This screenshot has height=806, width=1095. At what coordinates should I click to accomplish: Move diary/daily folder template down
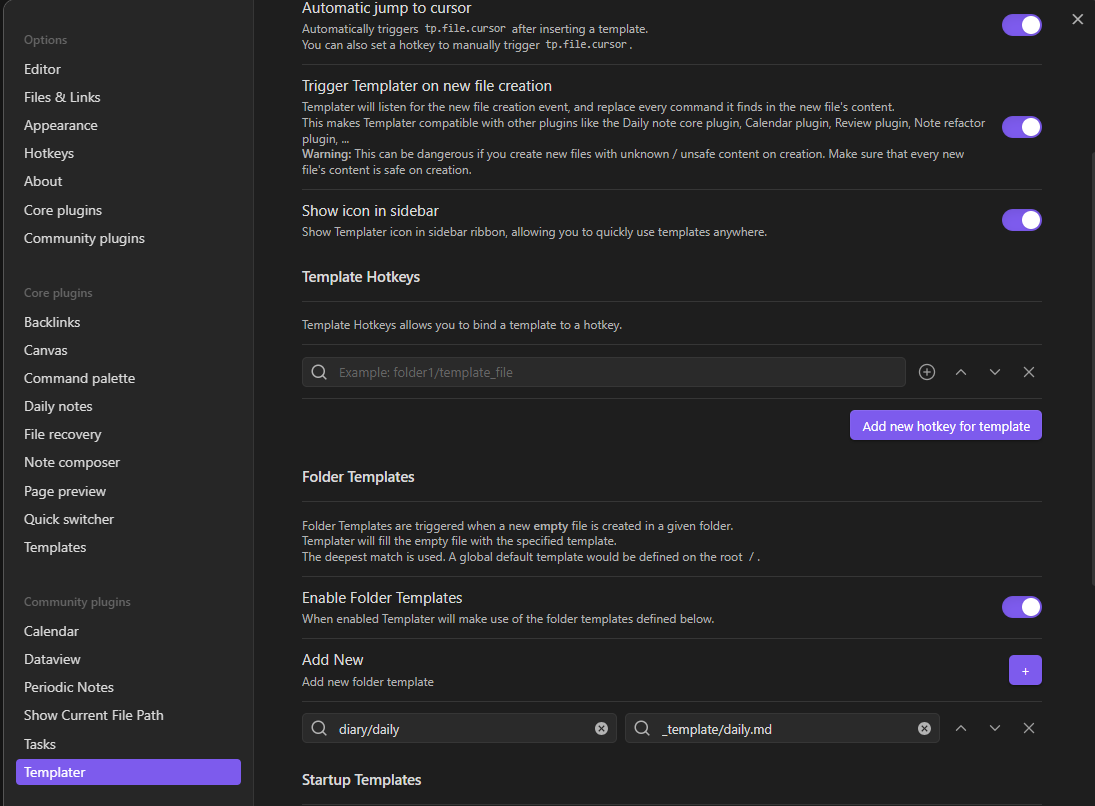[995, 728]
